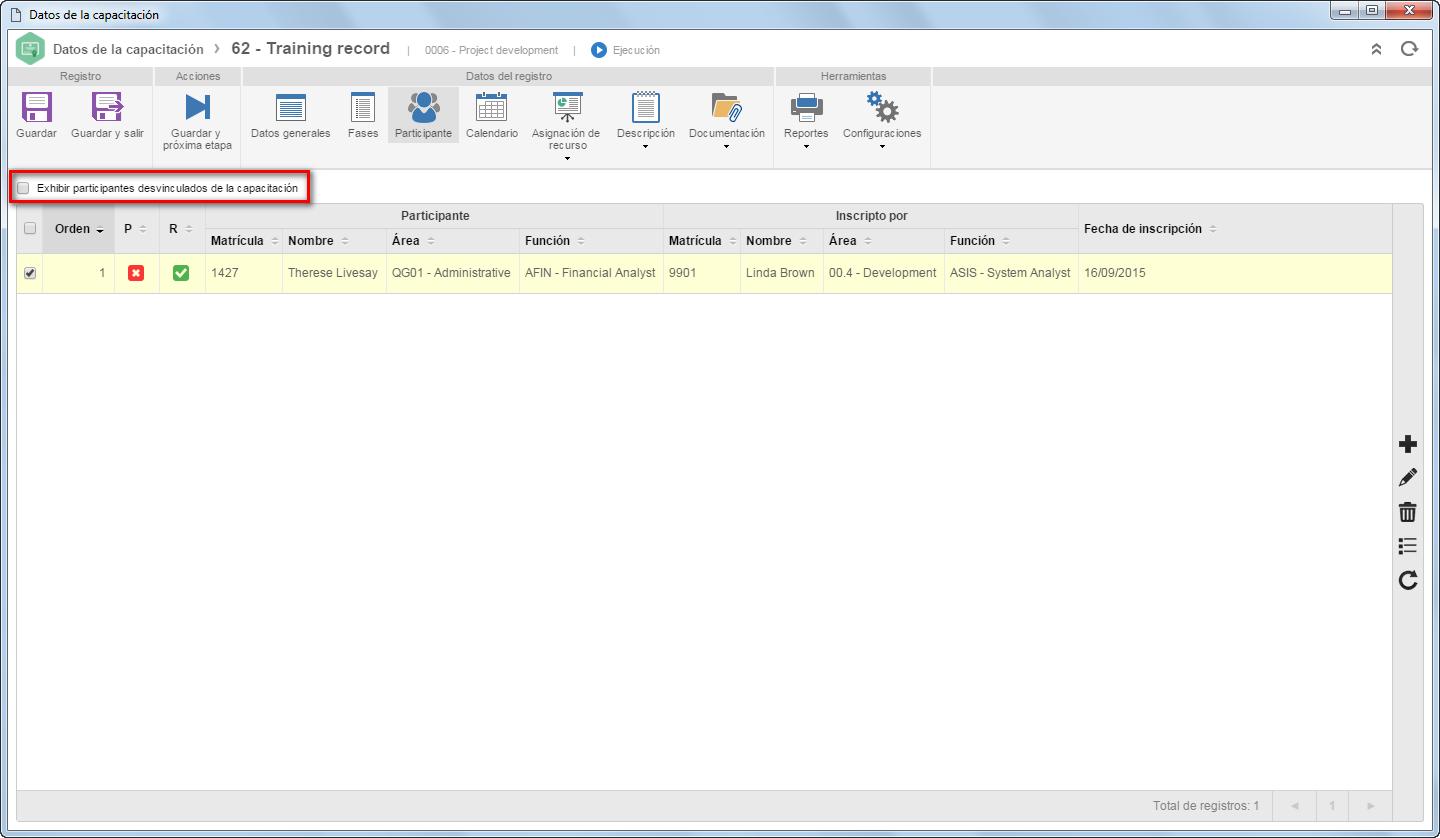Click Guardar y próxima etapa icon
Viewport: 1440px width, 838px height.
(197, 107)
